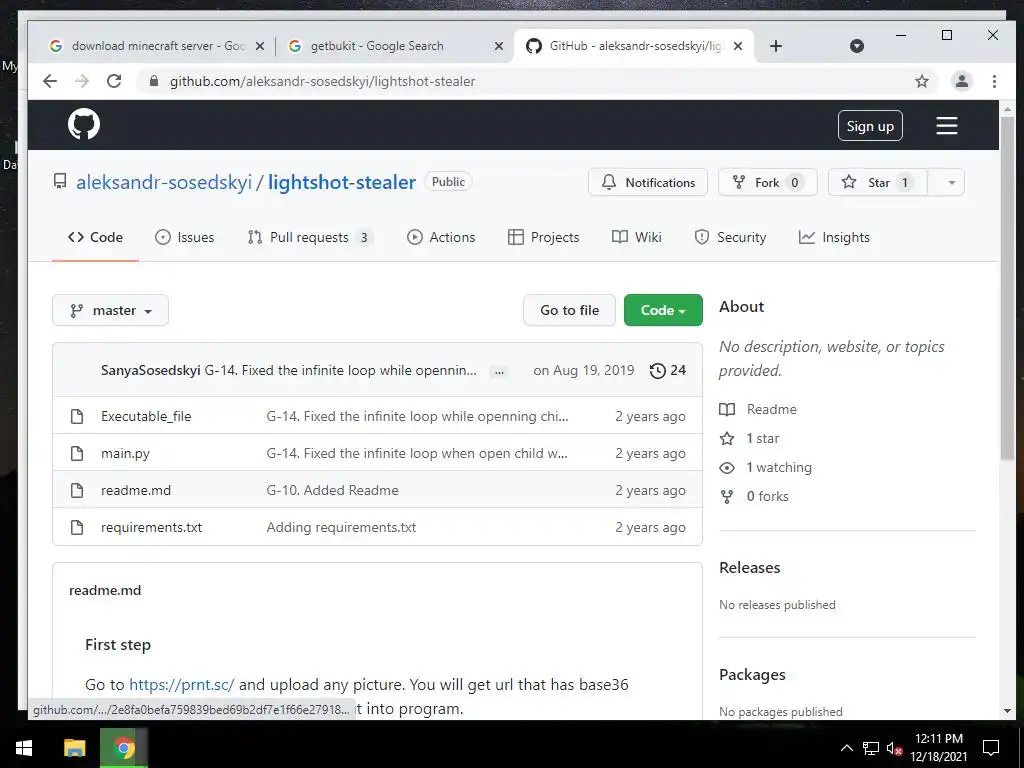Star the repository with Star button
The height and width of the screenshot is (768, 1024).
coord(878,182)
